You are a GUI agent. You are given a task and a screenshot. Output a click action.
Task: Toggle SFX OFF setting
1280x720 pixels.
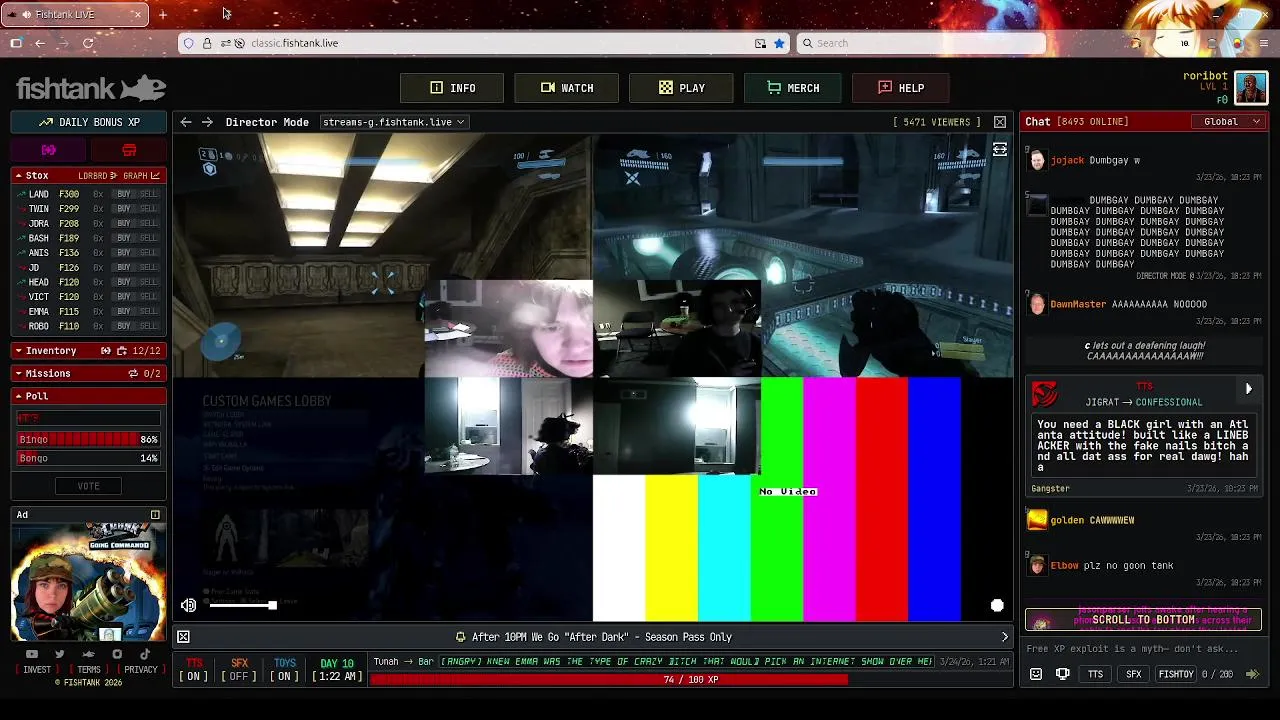point(239,670)
